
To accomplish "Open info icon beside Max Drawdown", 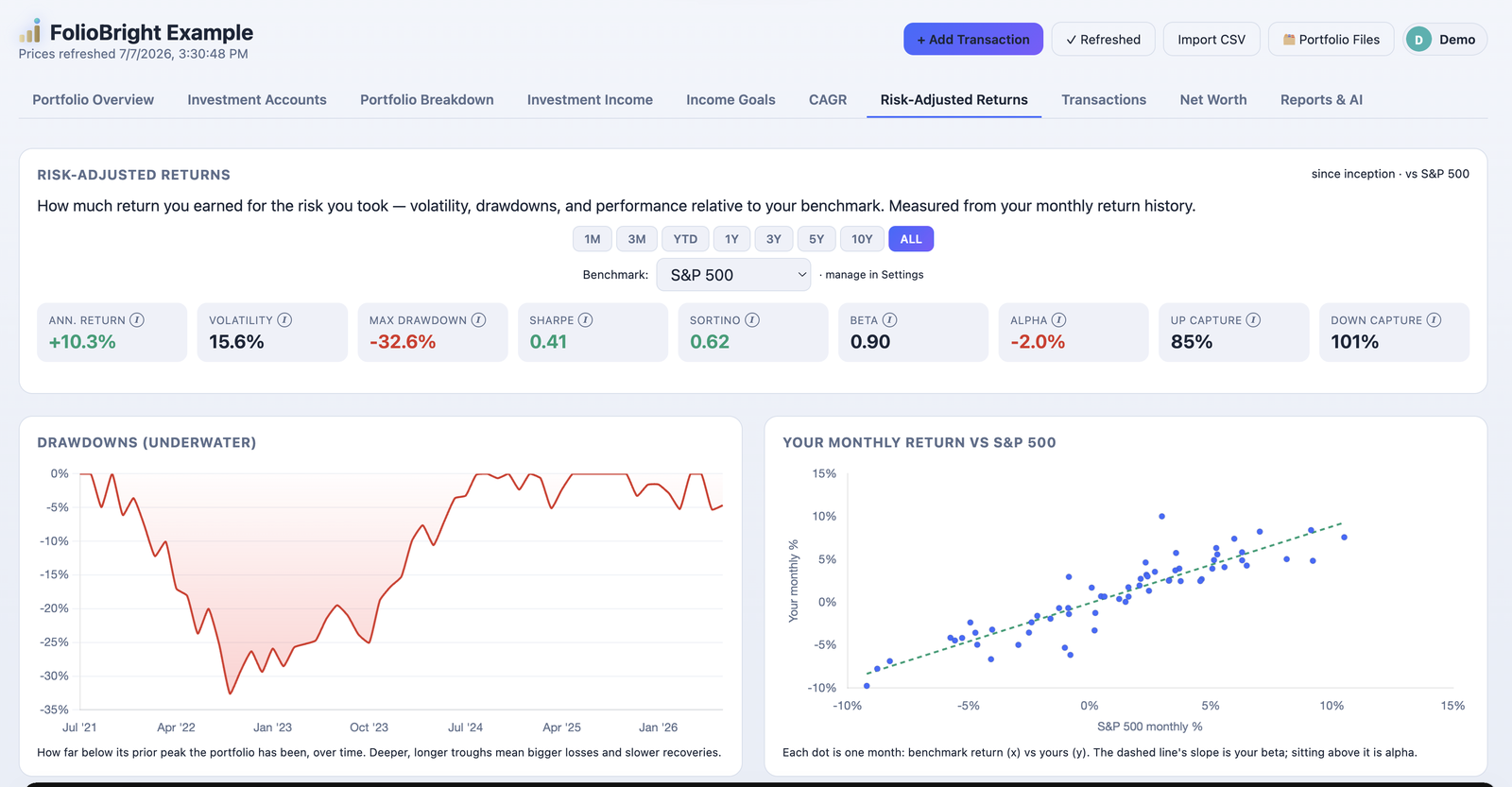I will click(479, 320).
